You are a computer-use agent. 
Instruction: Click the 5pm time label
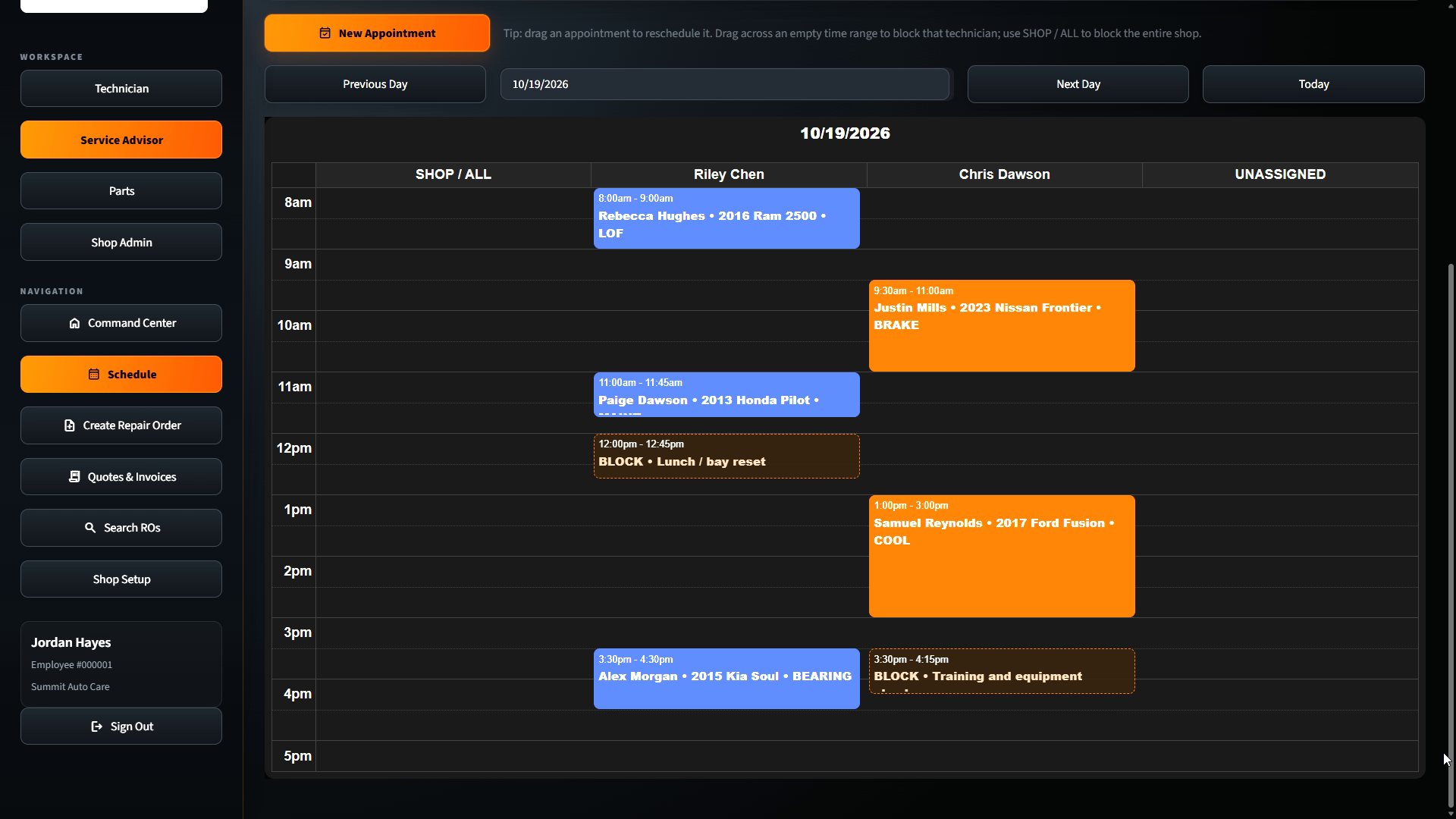298,756
